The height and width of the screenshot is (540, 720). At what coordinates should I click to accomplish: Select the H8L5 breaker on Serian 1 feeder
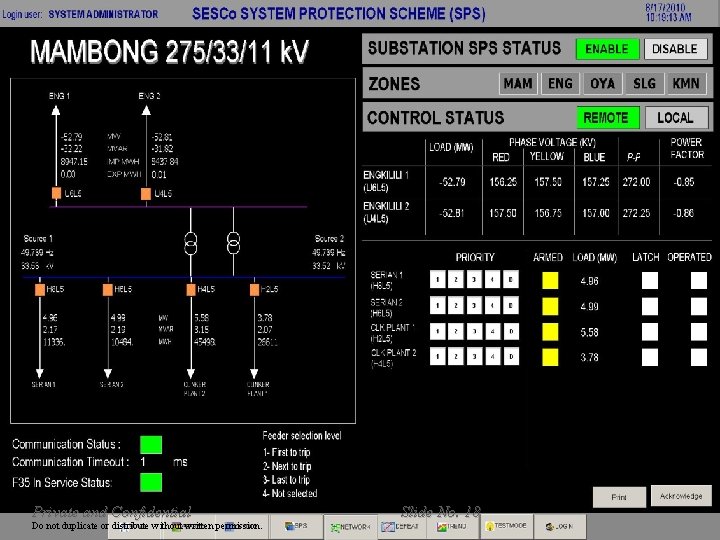[x=40, y=290]
